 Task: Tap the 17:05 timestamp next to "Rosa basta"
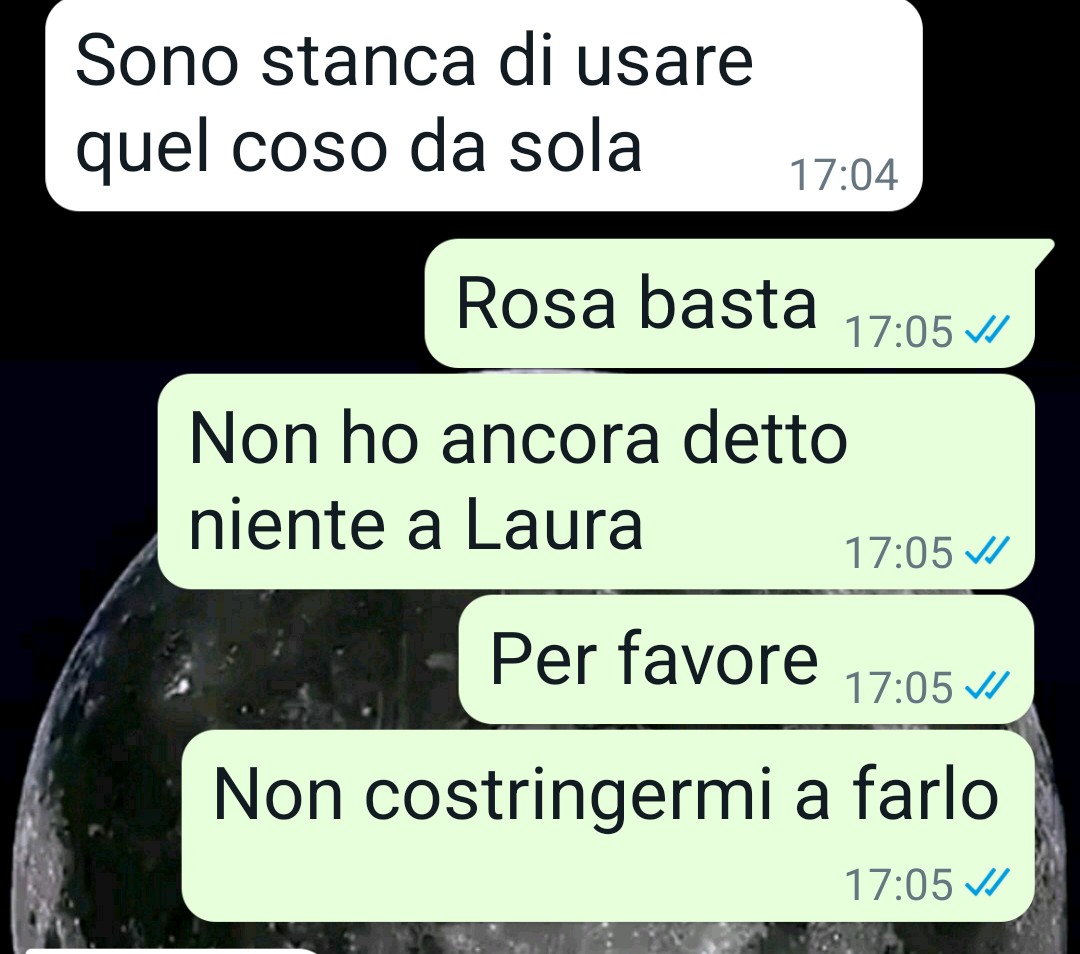[898, 331]
